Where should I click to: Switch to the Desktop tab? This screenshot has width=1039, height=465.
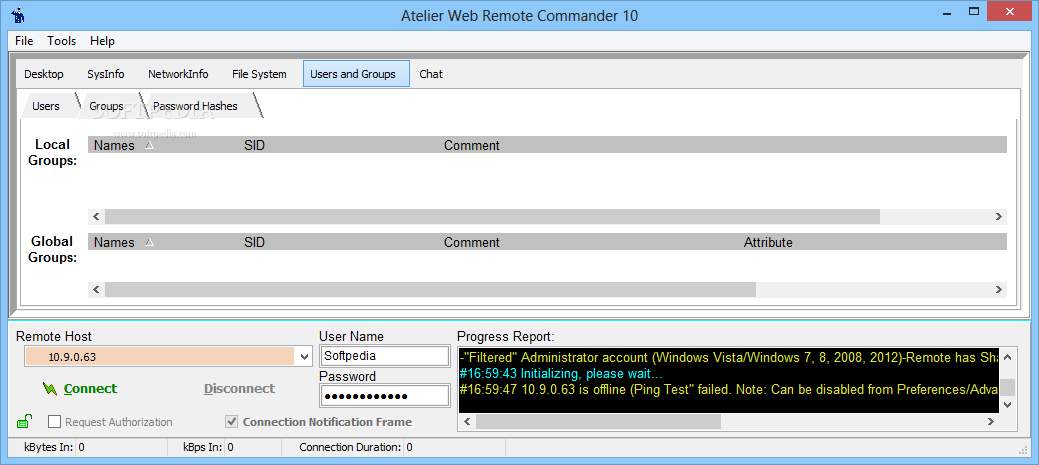(44, 74)
